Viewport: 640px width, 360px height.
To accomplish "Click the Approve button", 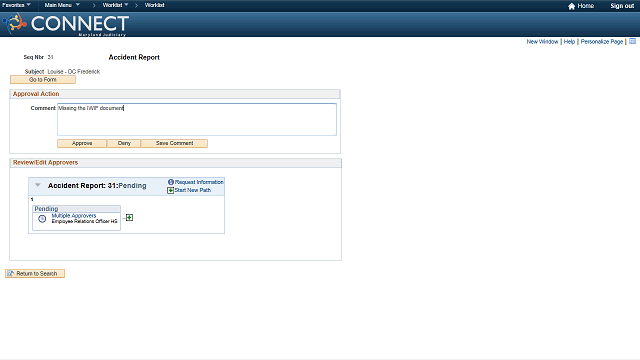I will point(82,143).
